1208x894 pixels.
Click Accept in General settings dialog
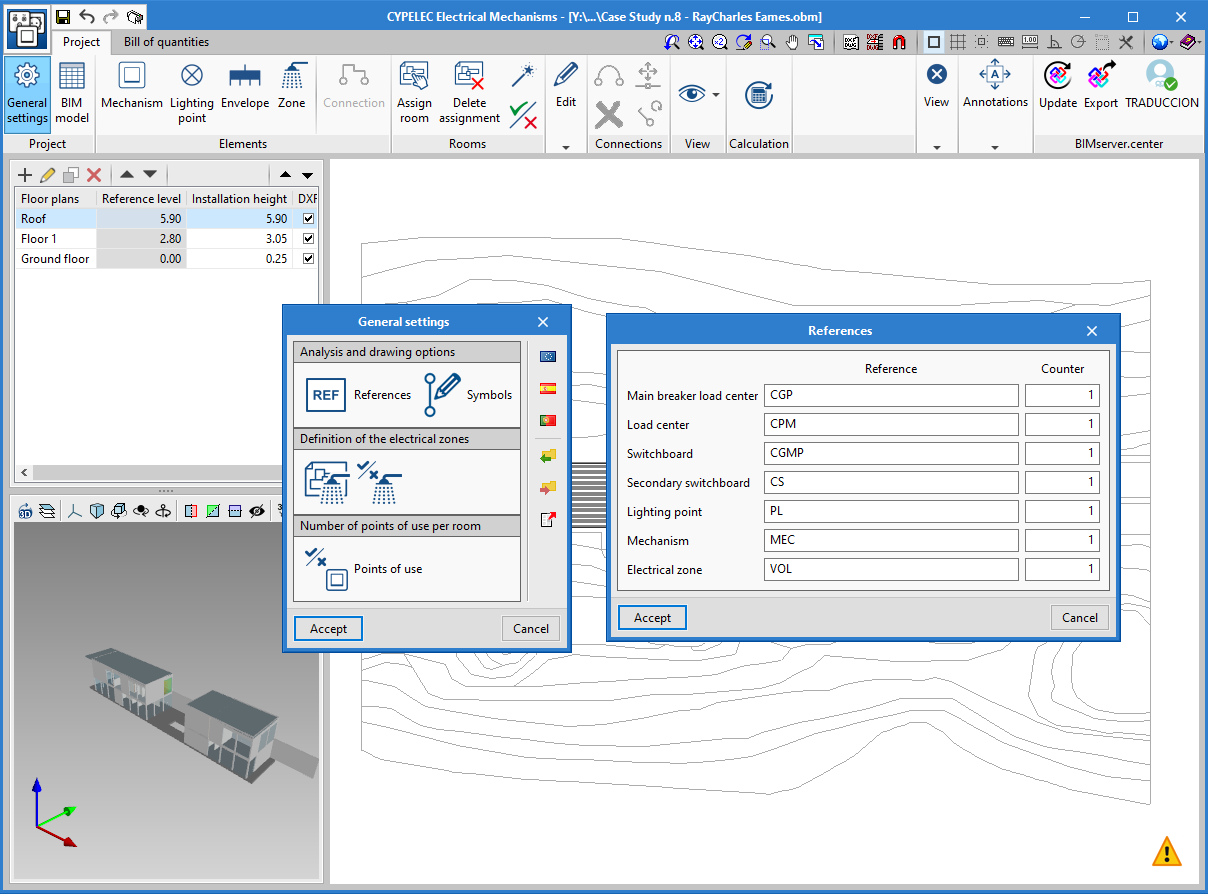[328, 629]
